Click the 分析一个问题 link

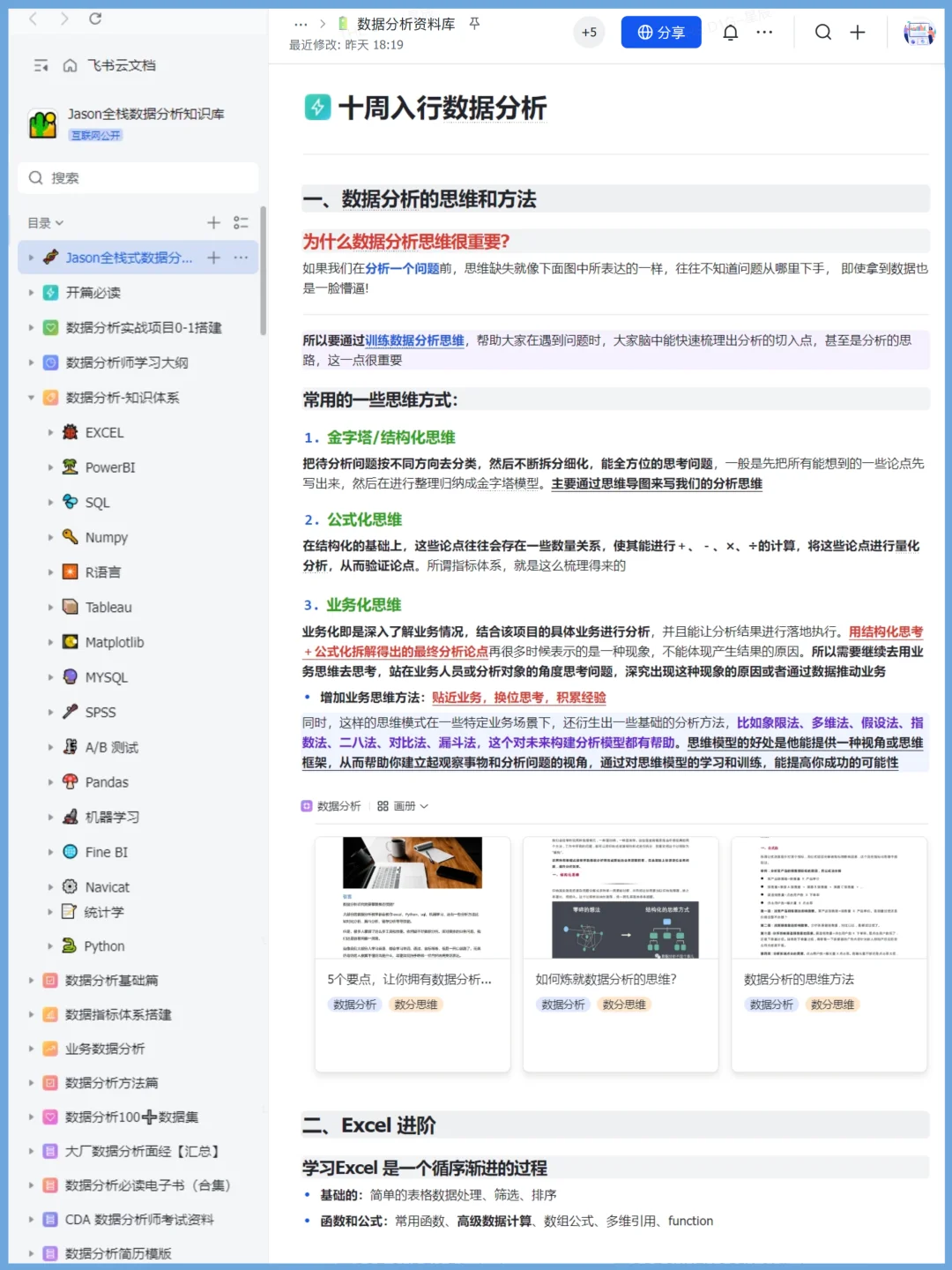click(402, 268)
